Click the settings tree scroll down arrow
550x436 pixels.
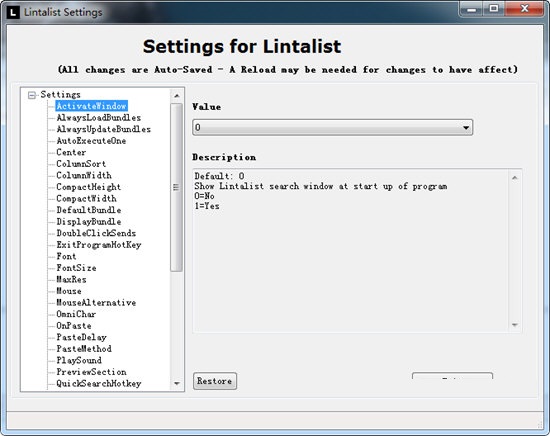coord(176,383)
